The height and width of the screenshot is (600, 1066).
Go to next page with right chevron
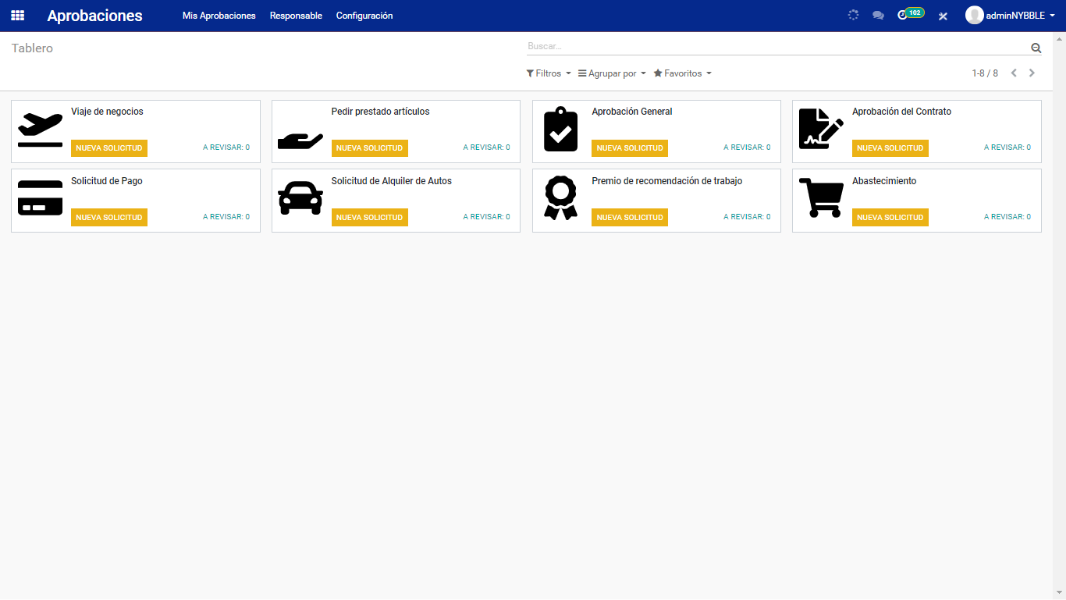click(1032, 73)
